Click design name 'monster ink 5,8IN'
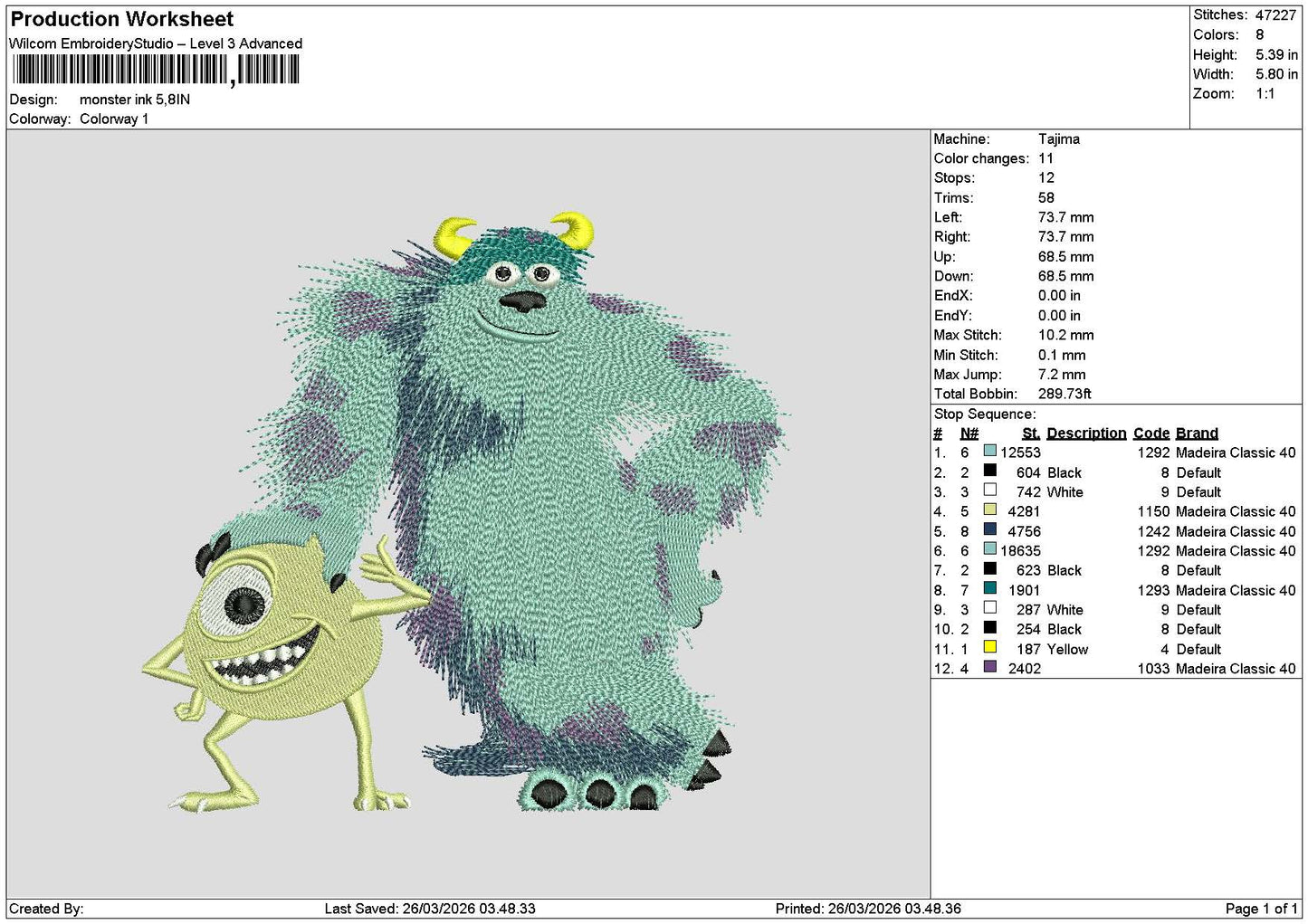This screenshot has height=924, width=1308. pyautogui.click(x=135, y=100)
